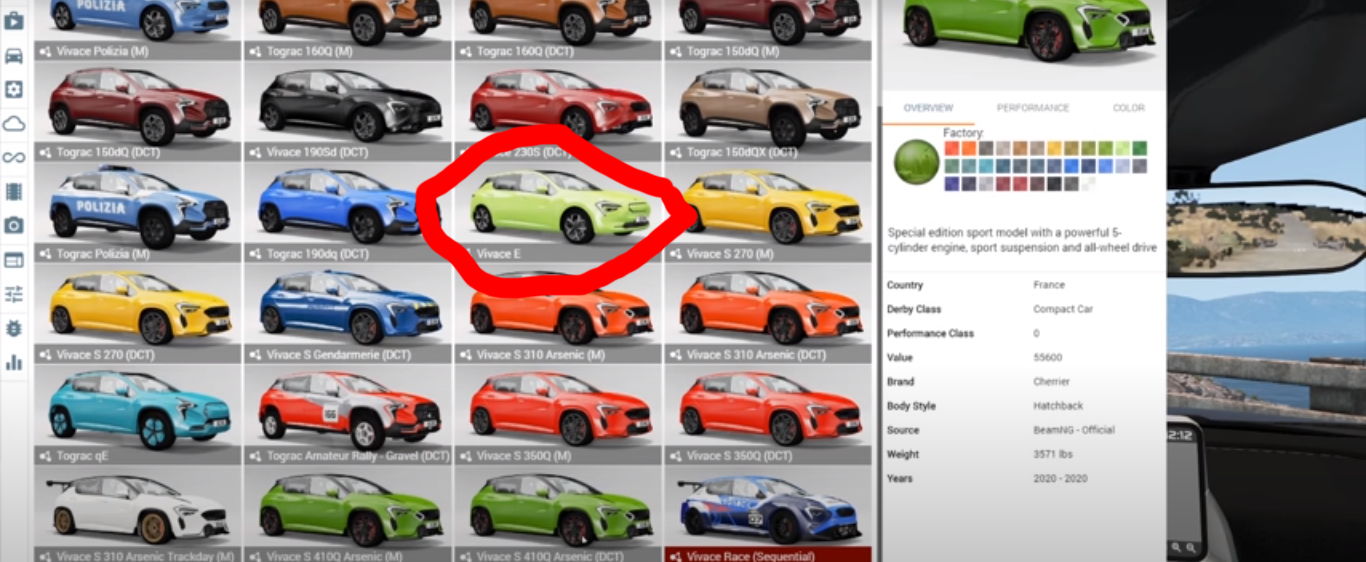This screenshot has width=1366, height=562.
Task: Click config icon beside Vivace Race (Sequential)
Action: point(675,556)
